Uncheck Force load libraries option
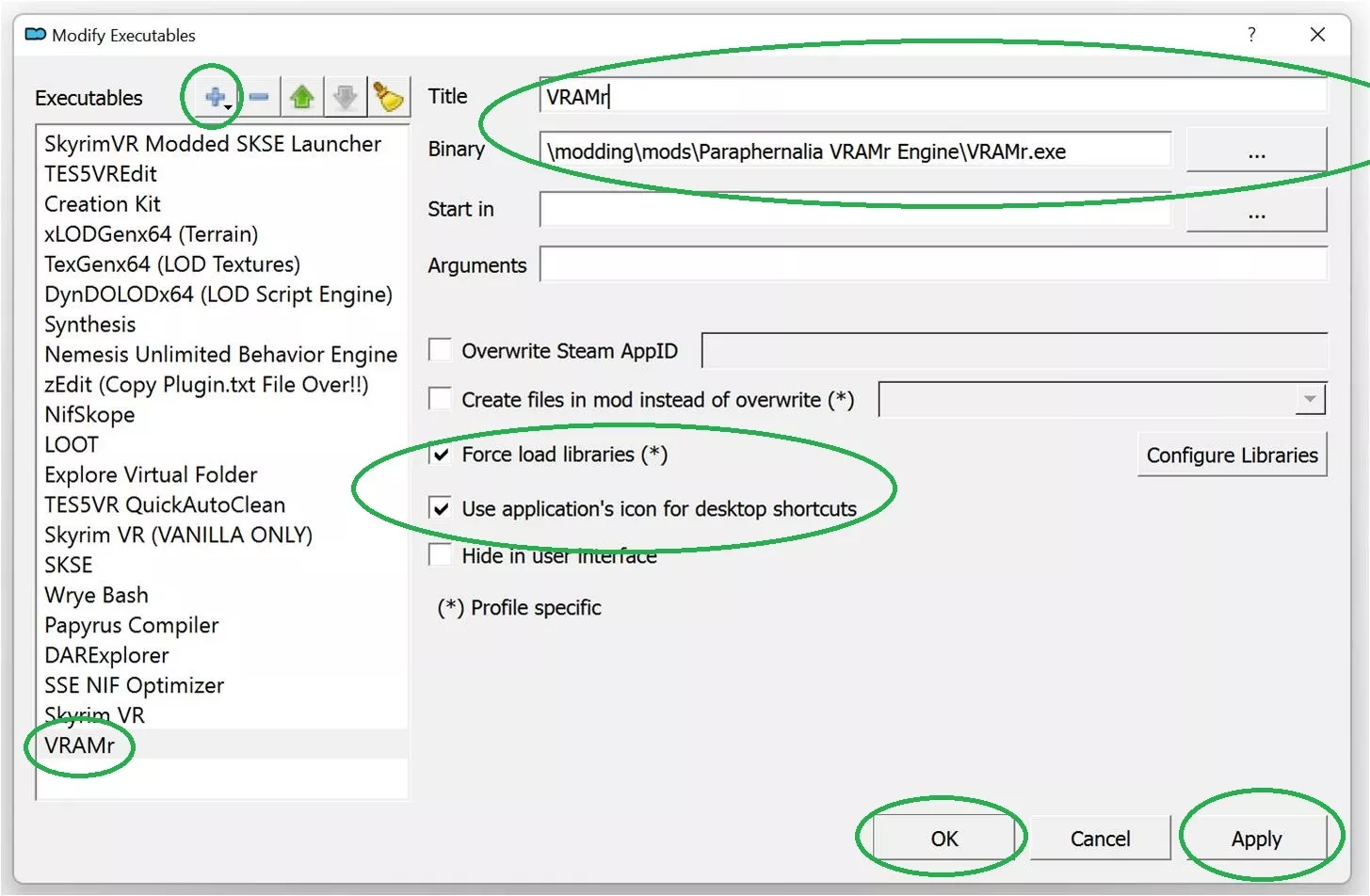This screenshot has height=896, width=1370. coord(440,455)
